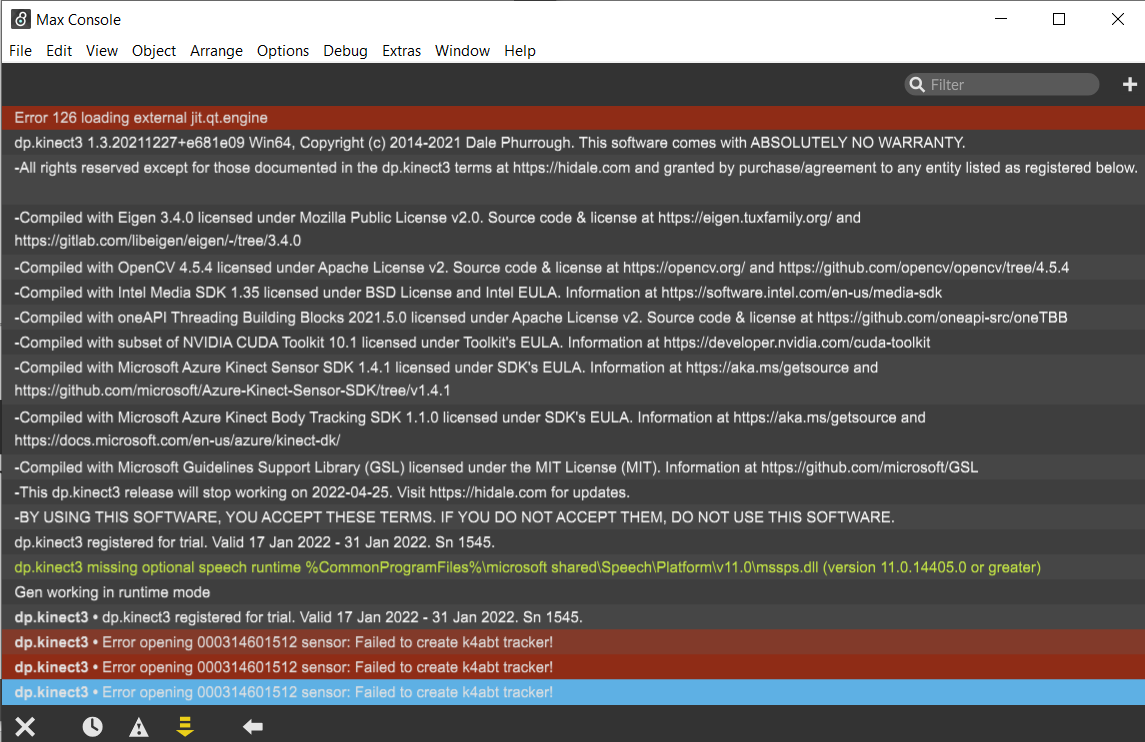
Task: Select the Azure Kinect Sensor SDK 1.4.1 line
Action: click(x=573, y=379)
